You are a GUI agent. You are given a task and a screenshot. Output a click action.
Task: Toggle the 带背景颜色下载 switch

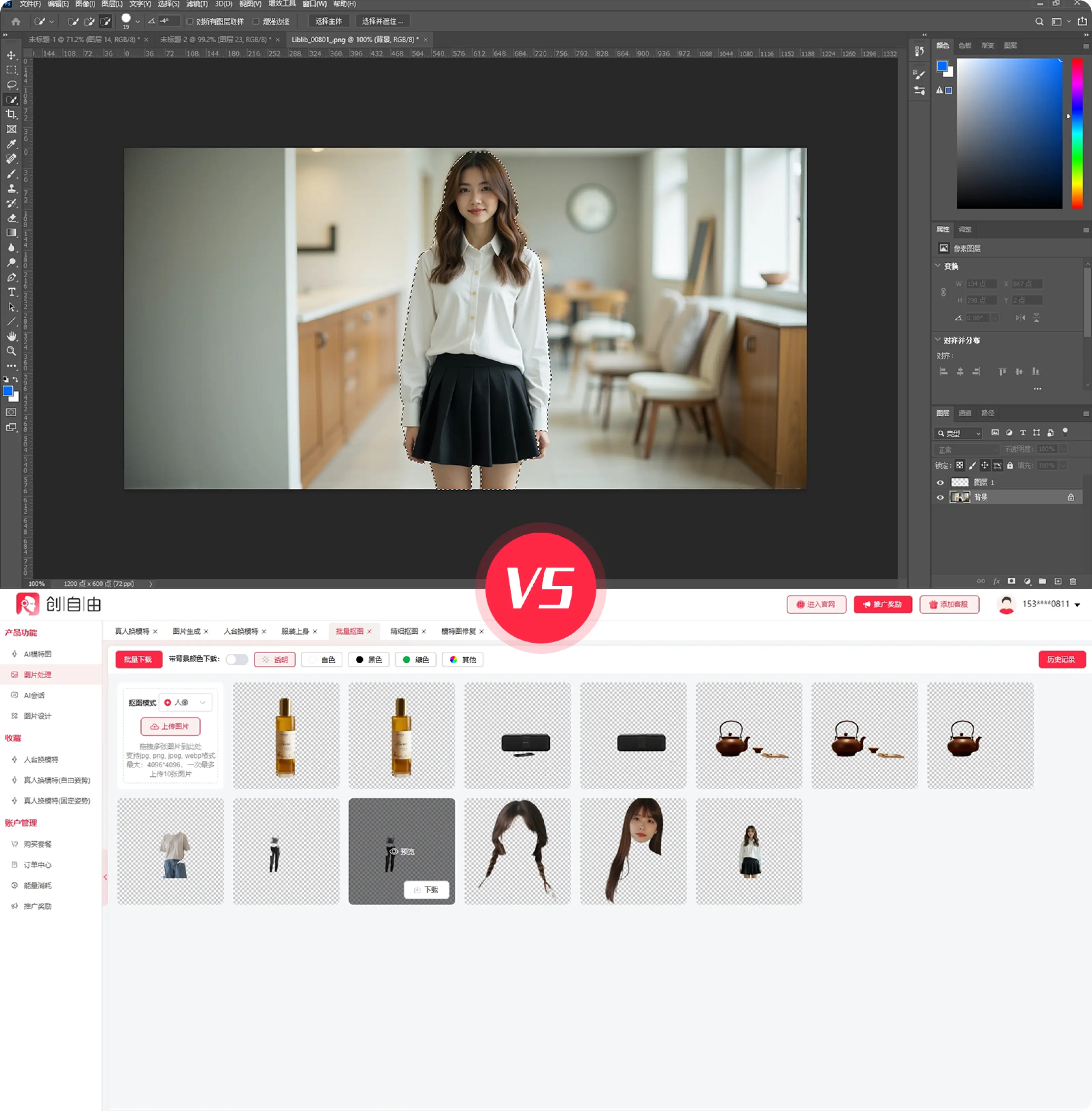click(x=237, y=660)
